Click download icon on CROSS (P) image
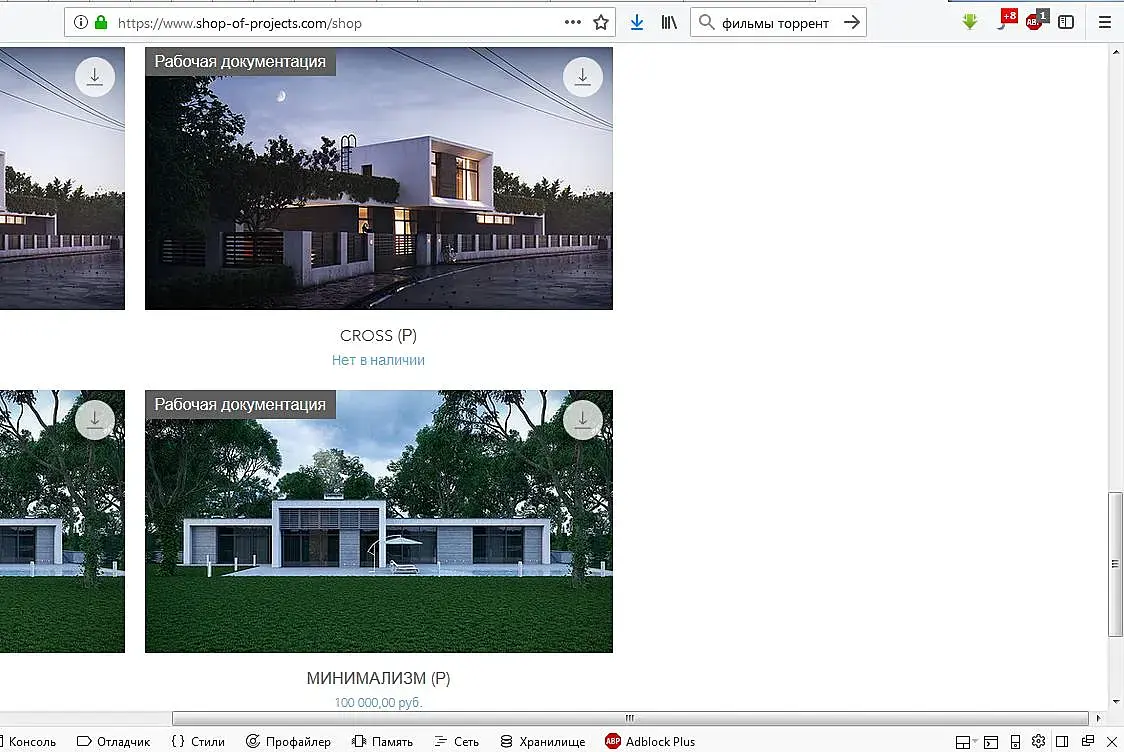1124x752 pixels. 583,77
